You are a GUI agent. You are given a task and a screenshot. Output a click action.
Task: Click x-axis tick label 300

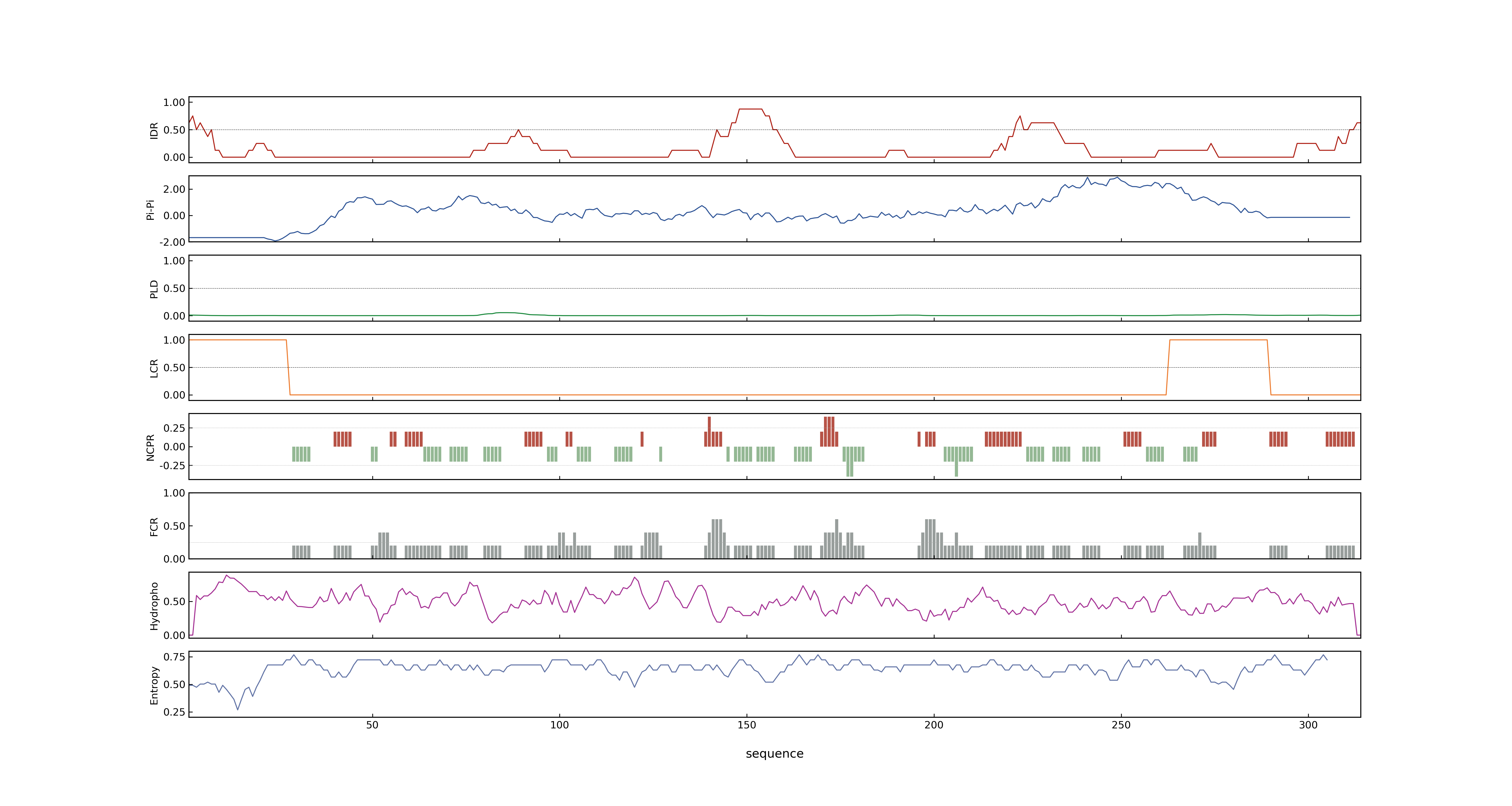(x=1308, y=725)
